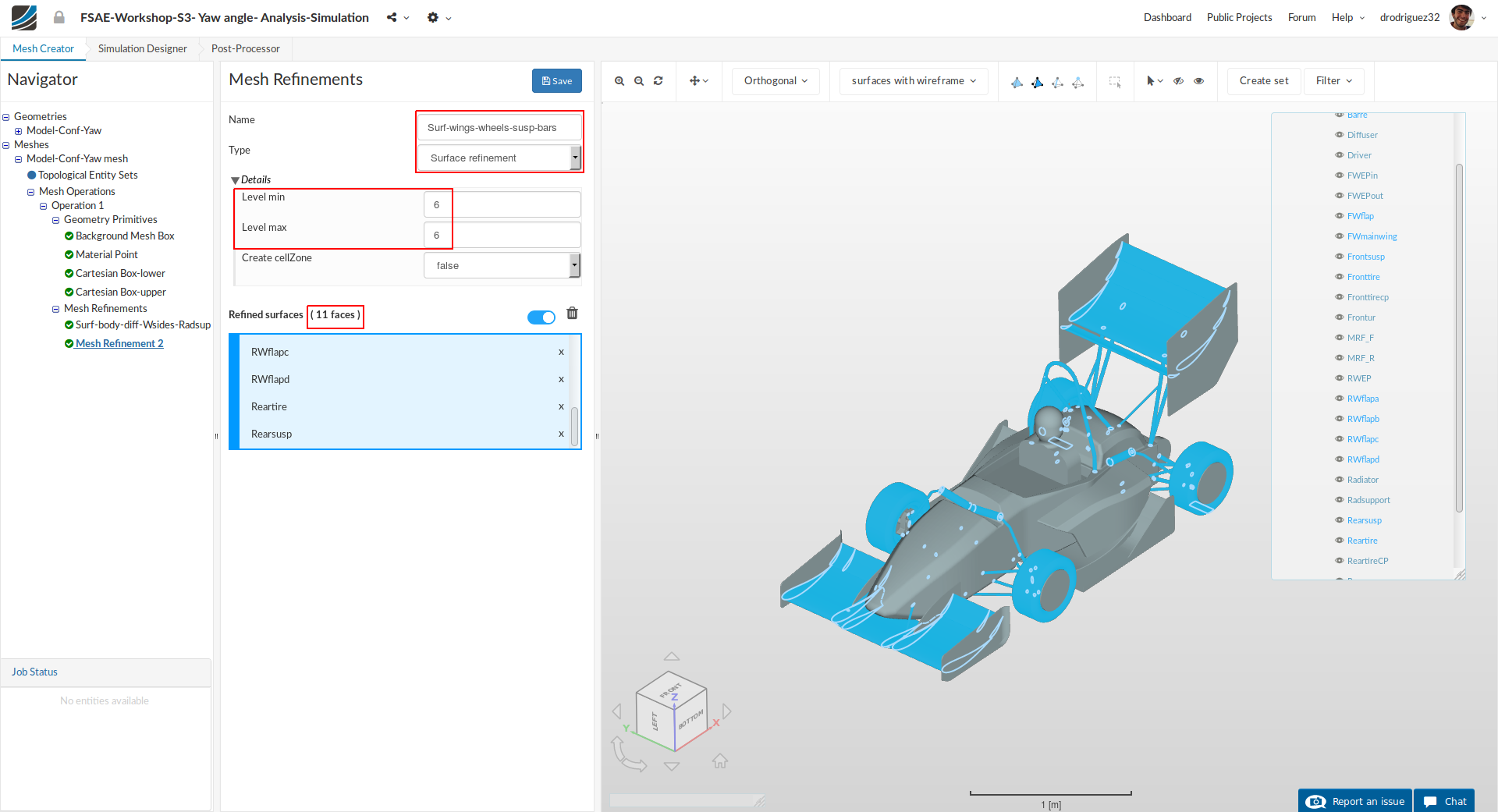Open the Public Projects link
Viewport: 1498px width, 812px height.
1239,17
